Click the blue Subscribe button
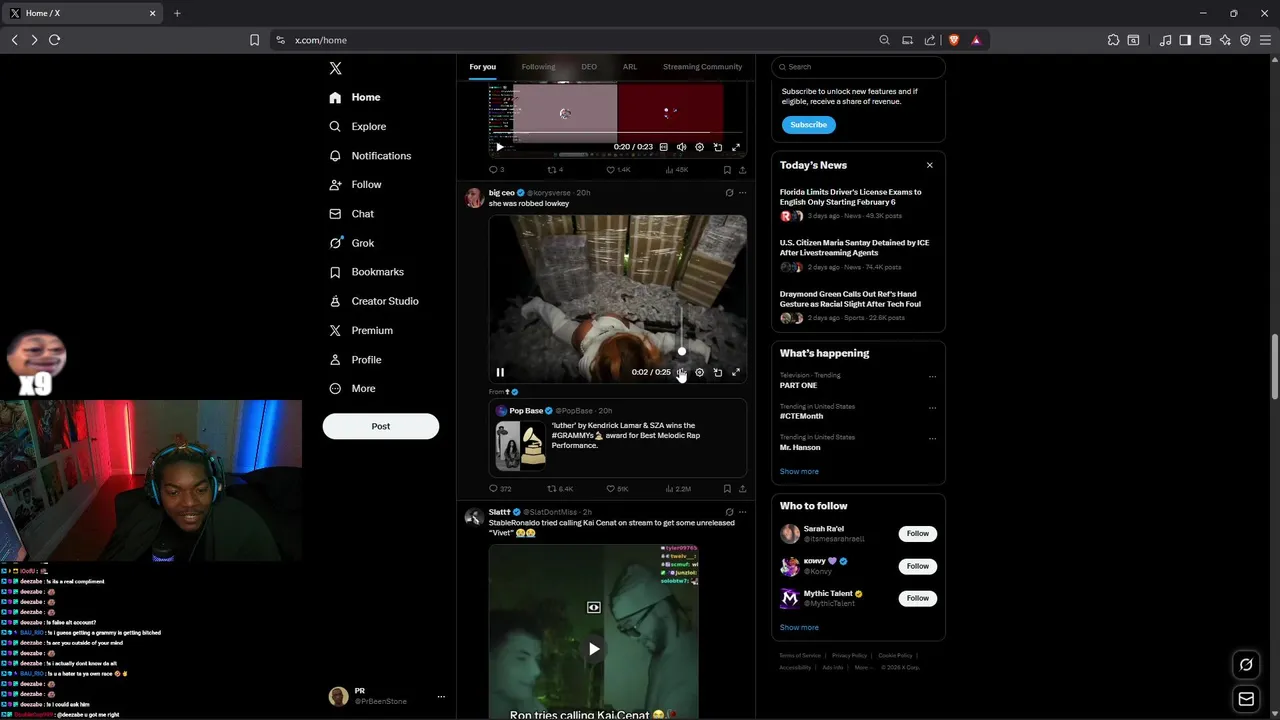Viewport: 1280px width, 720px height. pos(808,125)
